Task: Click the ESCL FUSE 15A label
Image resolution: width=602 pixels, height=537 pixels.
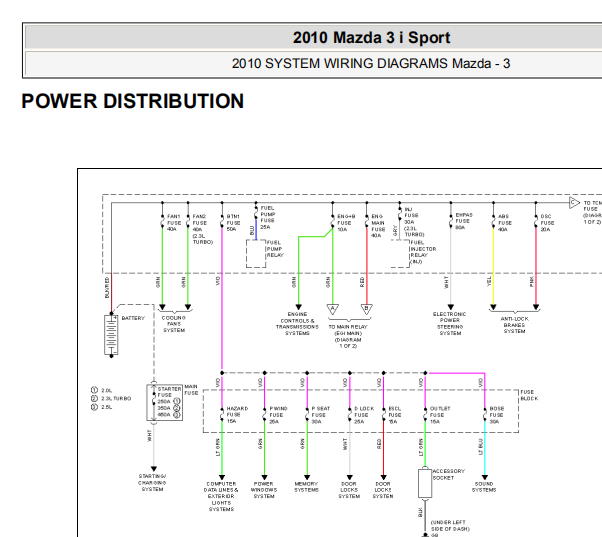Action: (x=395, y=415)
